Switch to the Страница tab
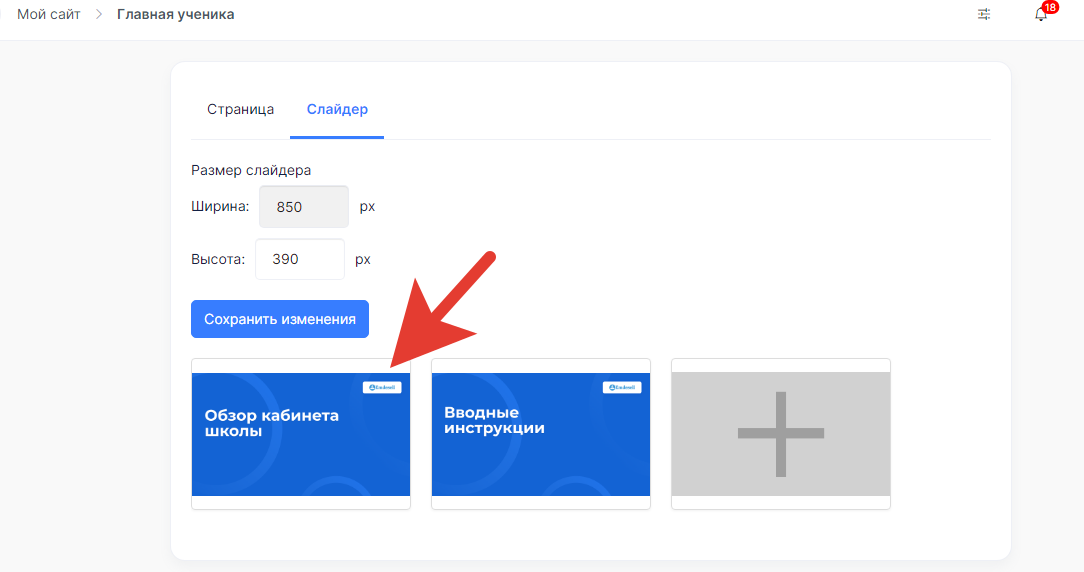Screen dimensions: 1084x572 [240, 109]
